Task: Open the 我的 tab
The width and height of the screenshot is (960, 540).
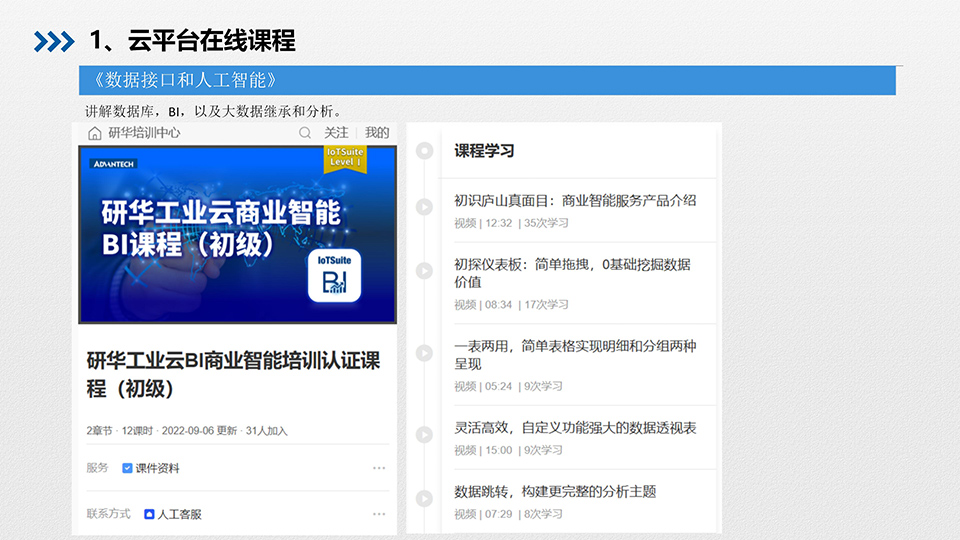Action: 377,133
